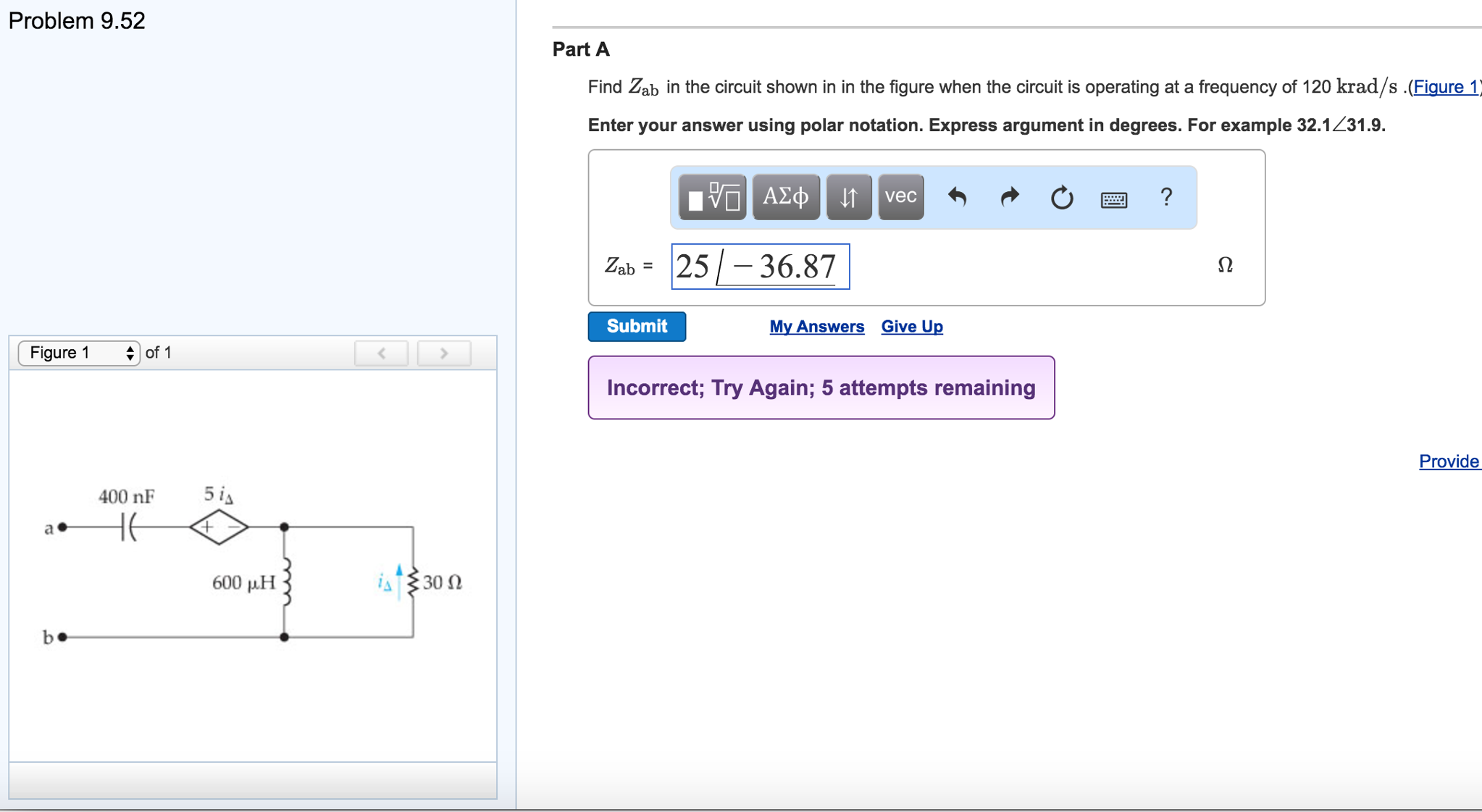Click the Give Up link
The width and height of the screenshot is (1482, 812).
911,327
